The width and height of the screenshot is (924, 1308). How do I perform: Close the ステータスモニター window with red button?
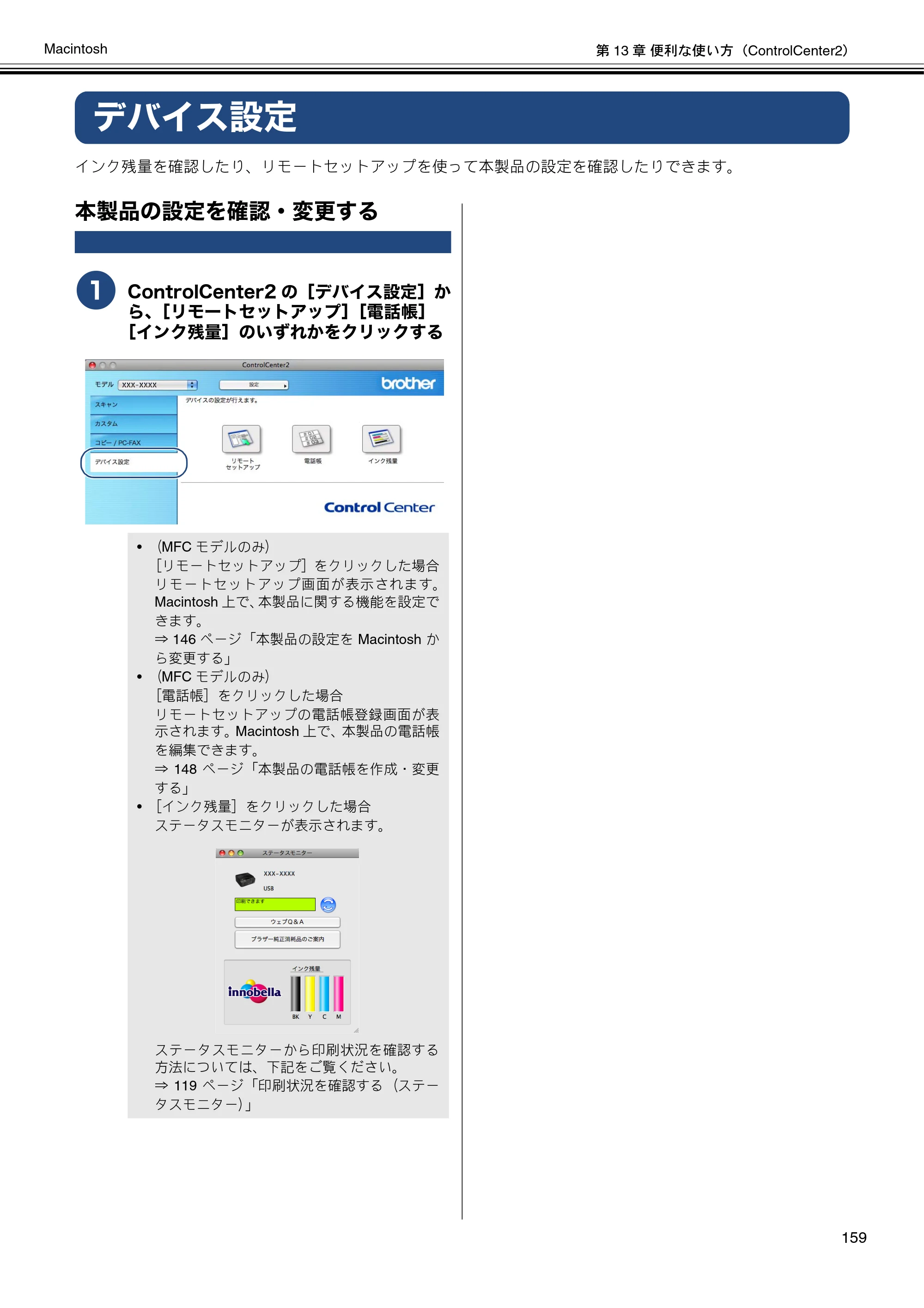(x=222, y=853)
